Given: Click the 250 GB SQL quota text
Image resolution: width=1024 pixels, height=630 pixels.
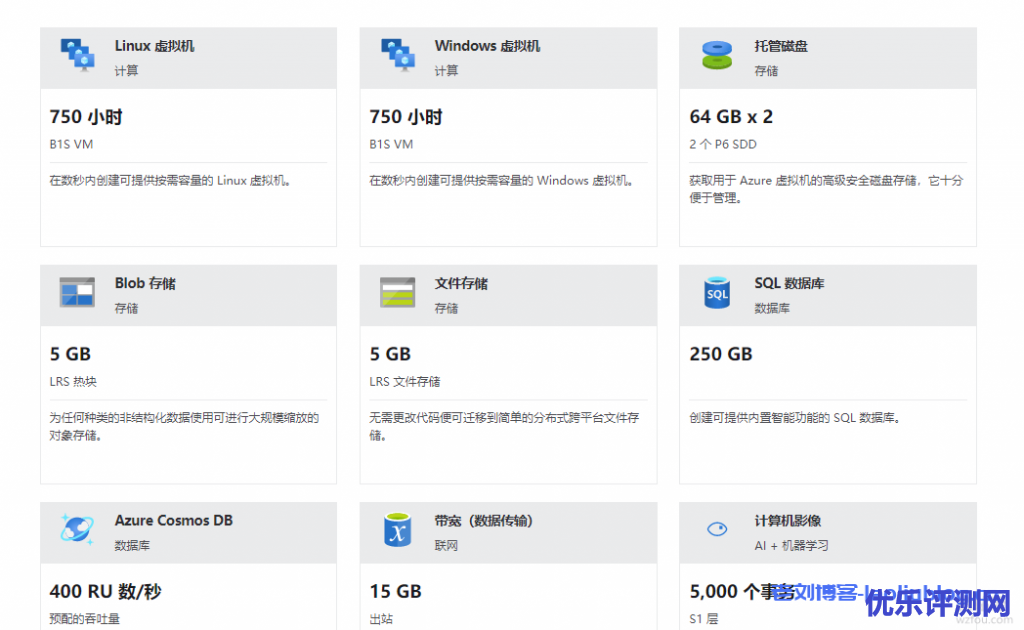Looking at the screenshot, I should pos(721,354).
